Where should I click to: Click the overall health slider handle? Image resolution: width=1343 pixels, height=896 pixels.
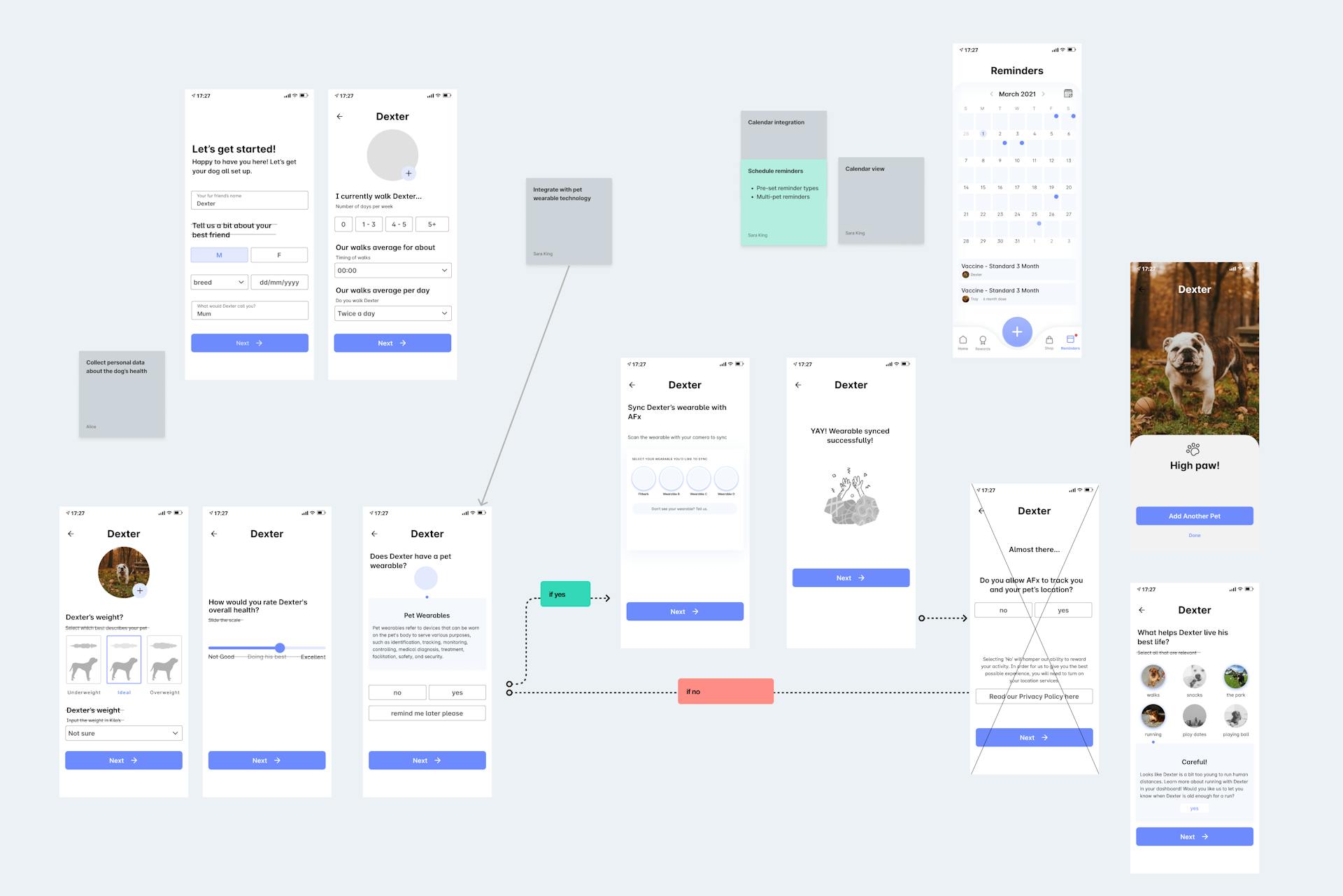280,648
